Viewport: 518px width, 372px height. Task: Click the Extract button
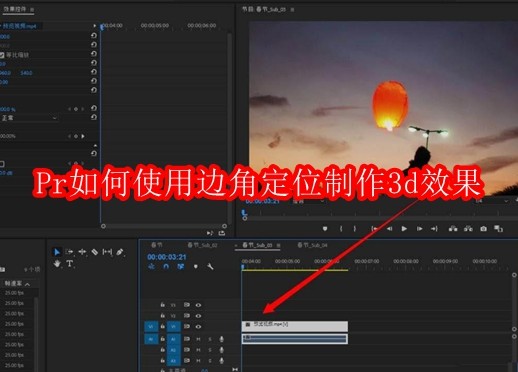point(468,229)
